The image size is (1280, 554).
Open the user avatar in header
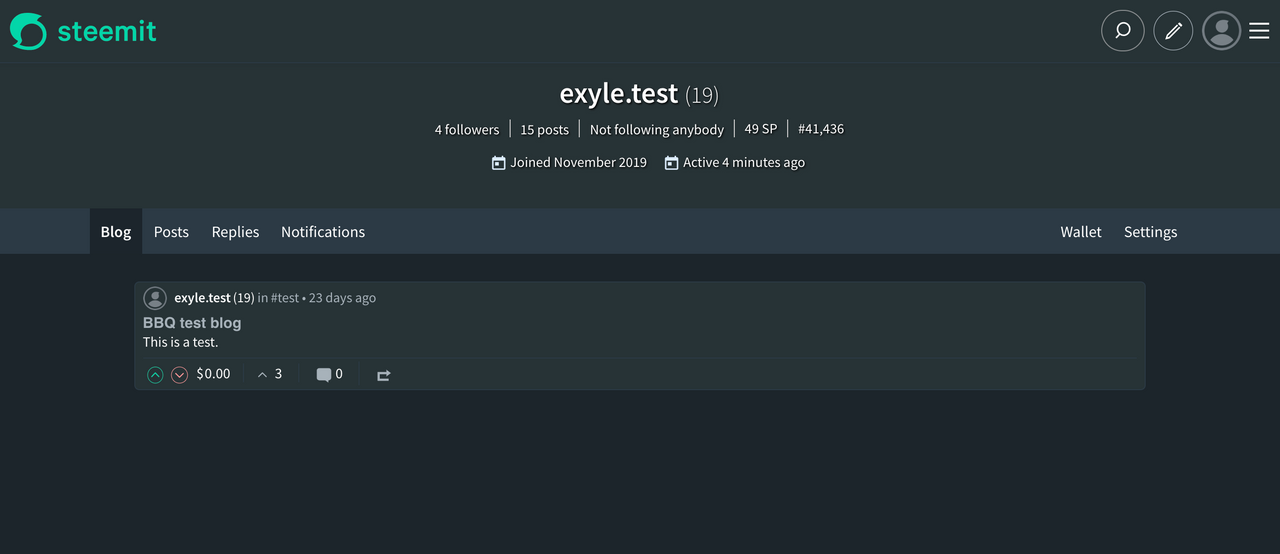(1221, 31)
